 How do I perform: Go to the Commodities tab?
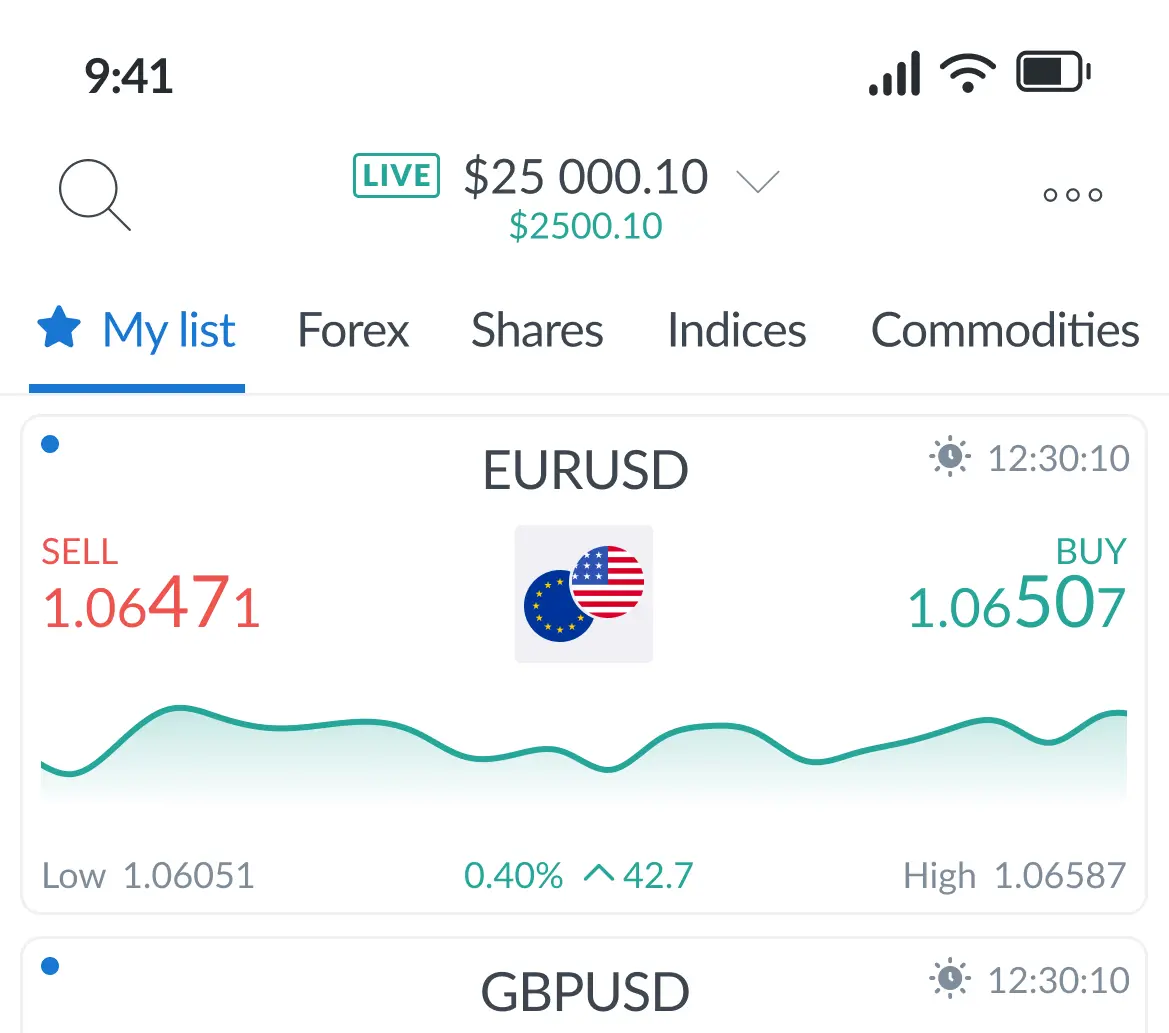[x=1004, y=330]
